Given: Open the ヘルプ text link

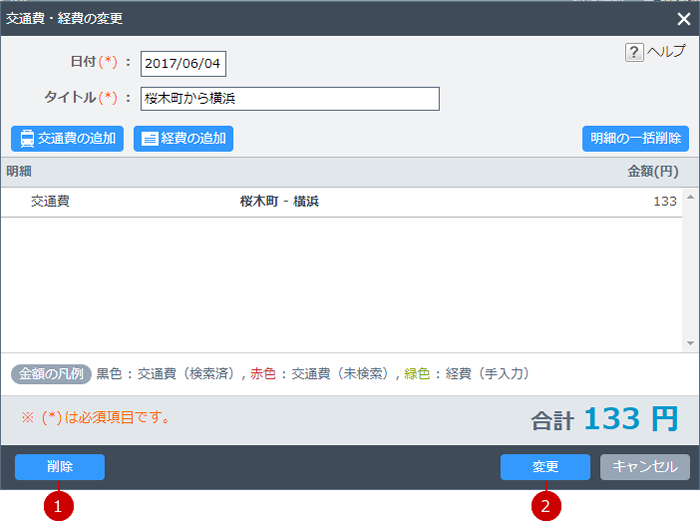Looking at the screenshot, I should [666, 52].
